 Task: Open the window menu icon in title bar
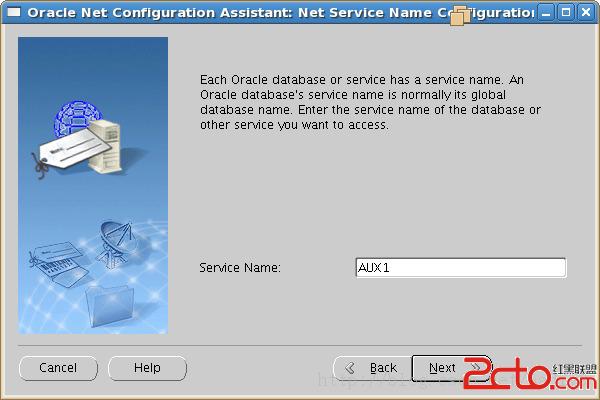[14, 13]
